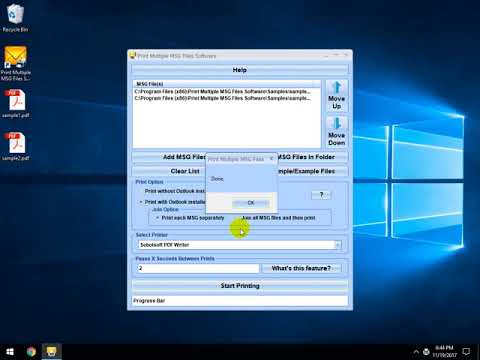The height and width of the screenshot is (360, 480).
Task: Click the pause seconds input field
Action: tap(198, 268)
